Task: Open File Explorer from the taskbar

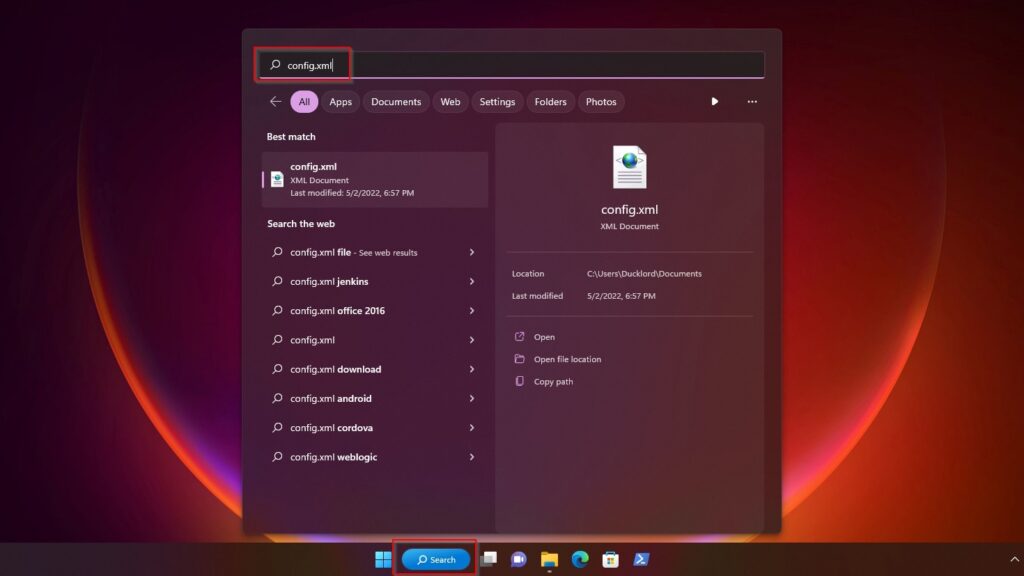Action: pos(549,559)
